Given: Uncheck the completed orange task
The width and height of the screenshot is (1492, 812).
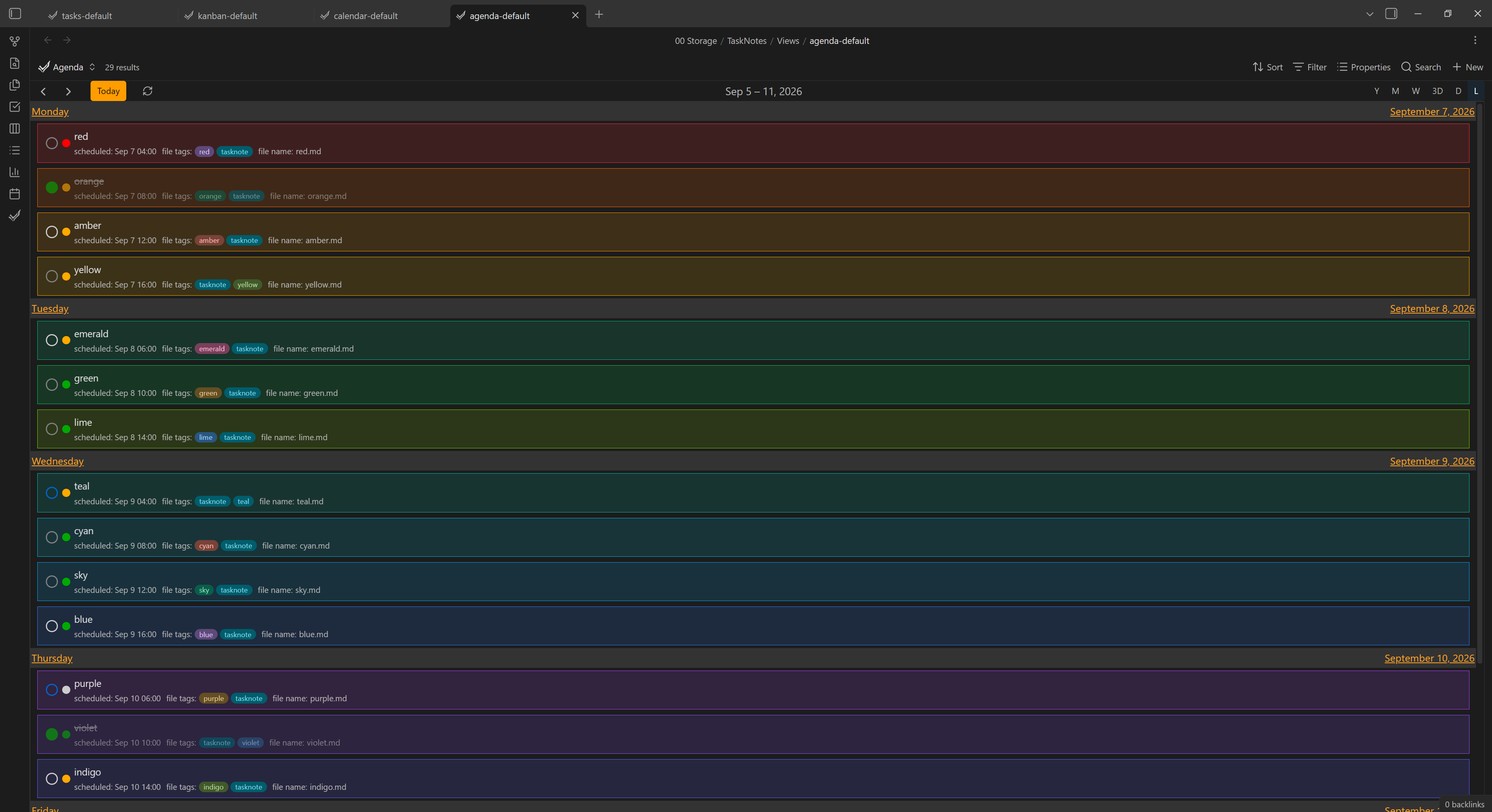Looking at the screenshot, I should tap(52, 188).
